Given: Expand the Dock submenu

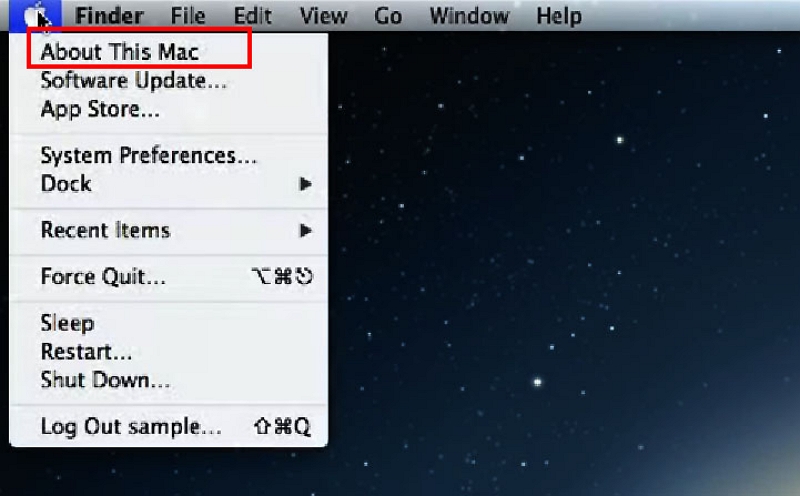Looking at the screenshot, I should point(168,184).
